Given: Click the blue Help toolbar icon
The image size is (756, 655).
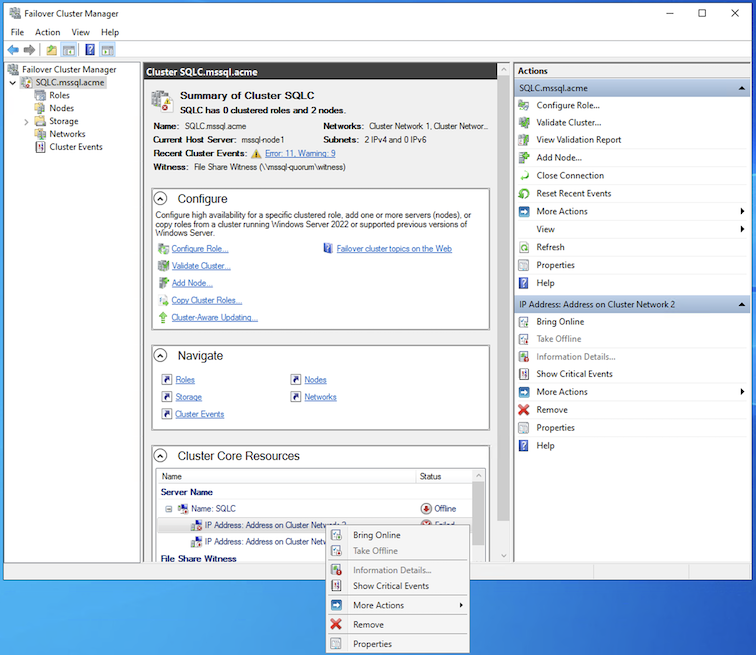Looking at the screenshot, I should coord(90,50).
